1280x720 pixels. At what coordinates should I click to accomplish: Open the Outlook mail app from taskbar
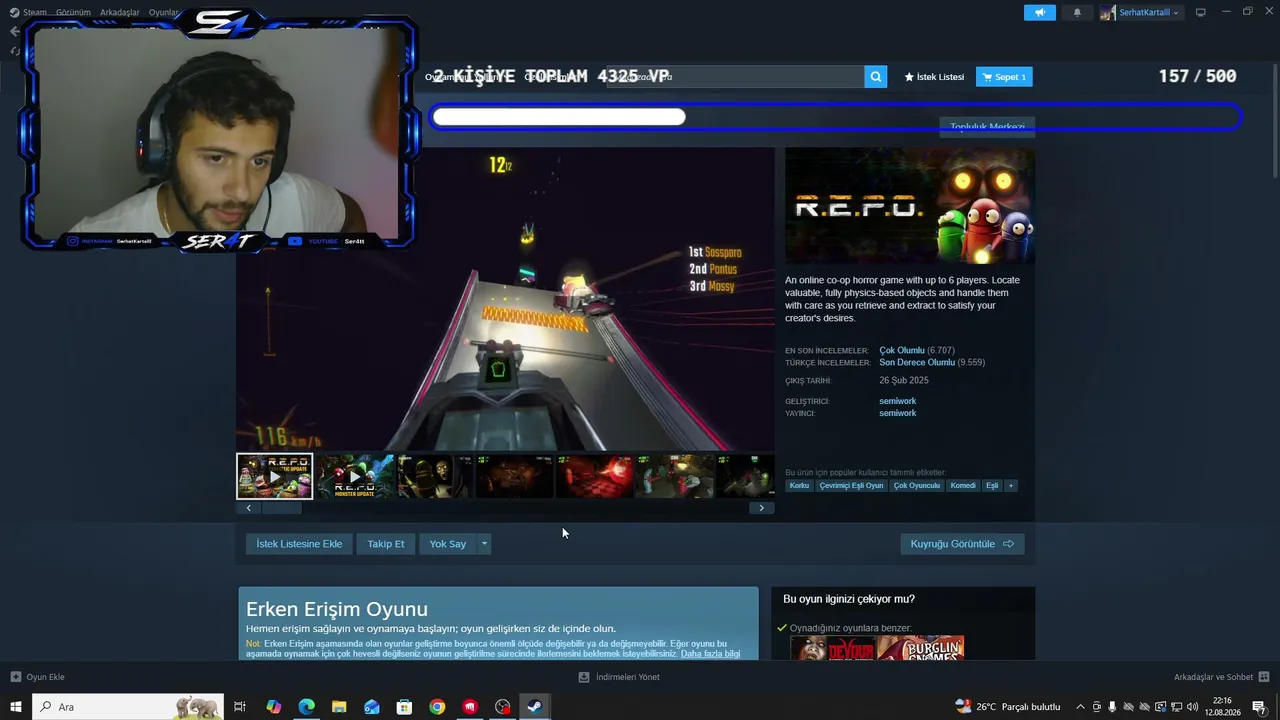pos(372,707)
